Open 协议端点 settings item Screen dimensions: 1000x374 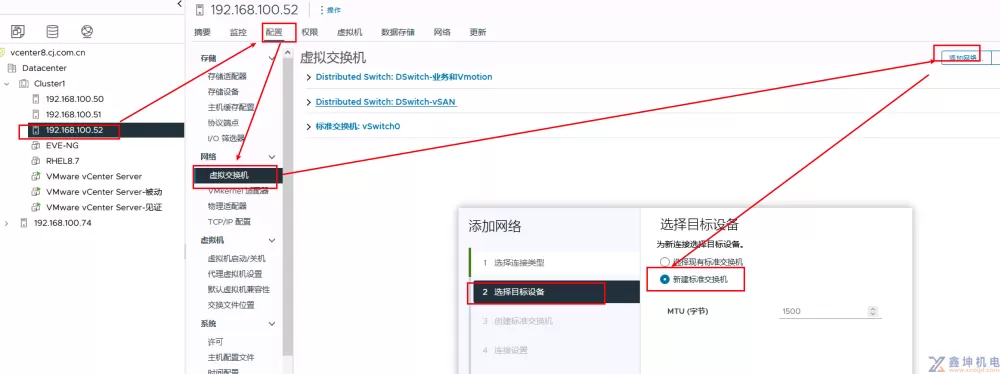[223, 123]
